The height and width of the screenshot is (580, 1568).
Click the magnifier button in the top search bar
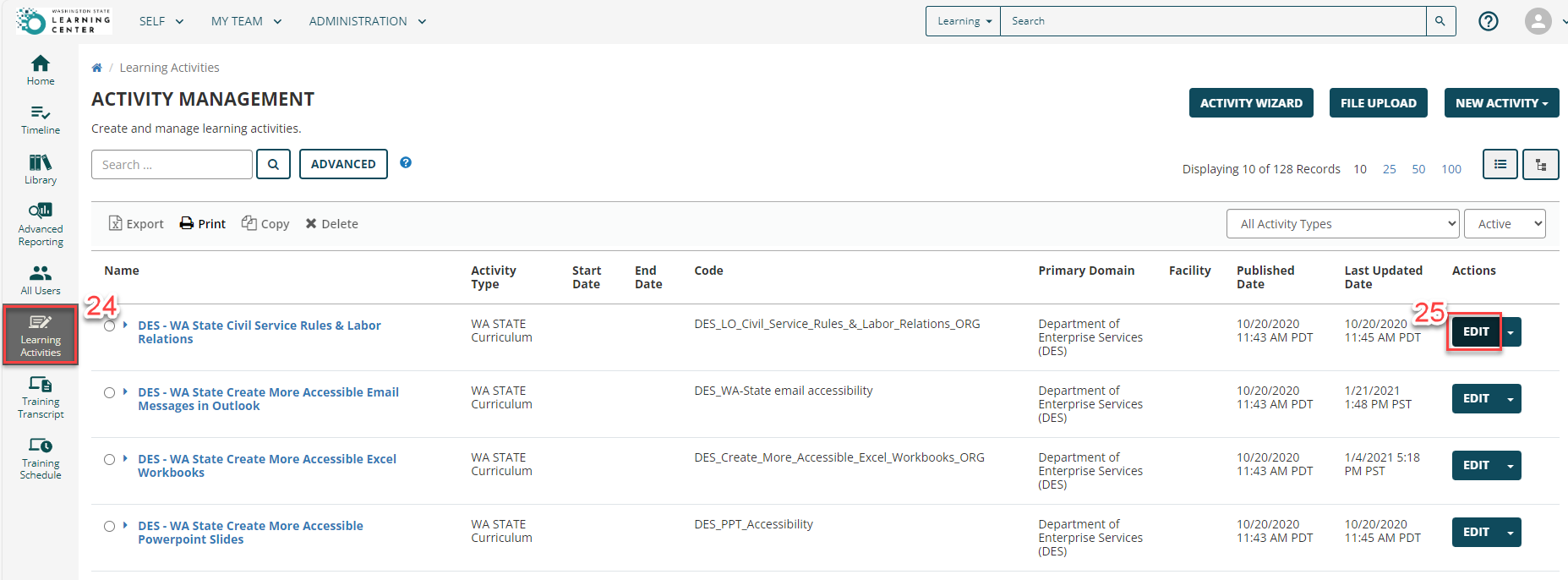click(1440, 21)
